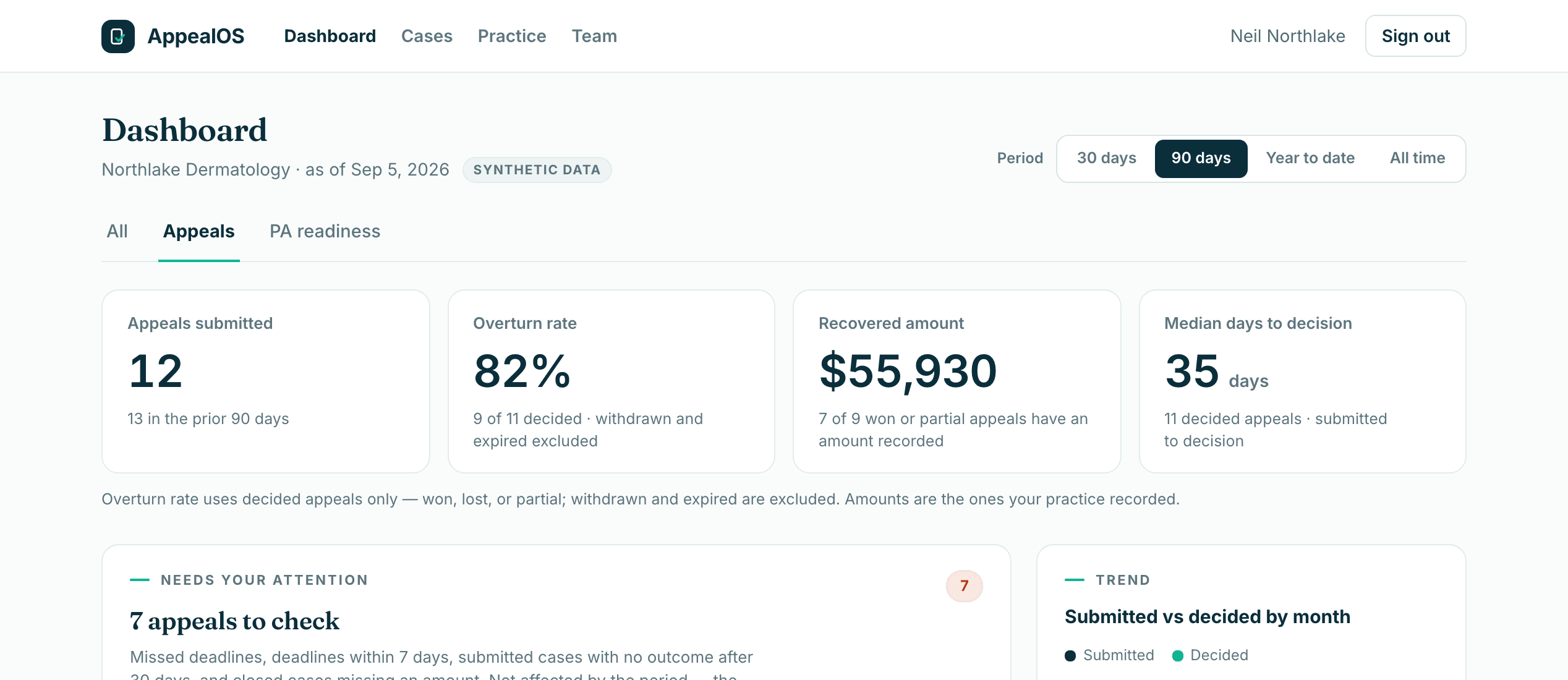Click the Submitted legend dot
Screen dimensions: 1568x680
(1070, 656)
